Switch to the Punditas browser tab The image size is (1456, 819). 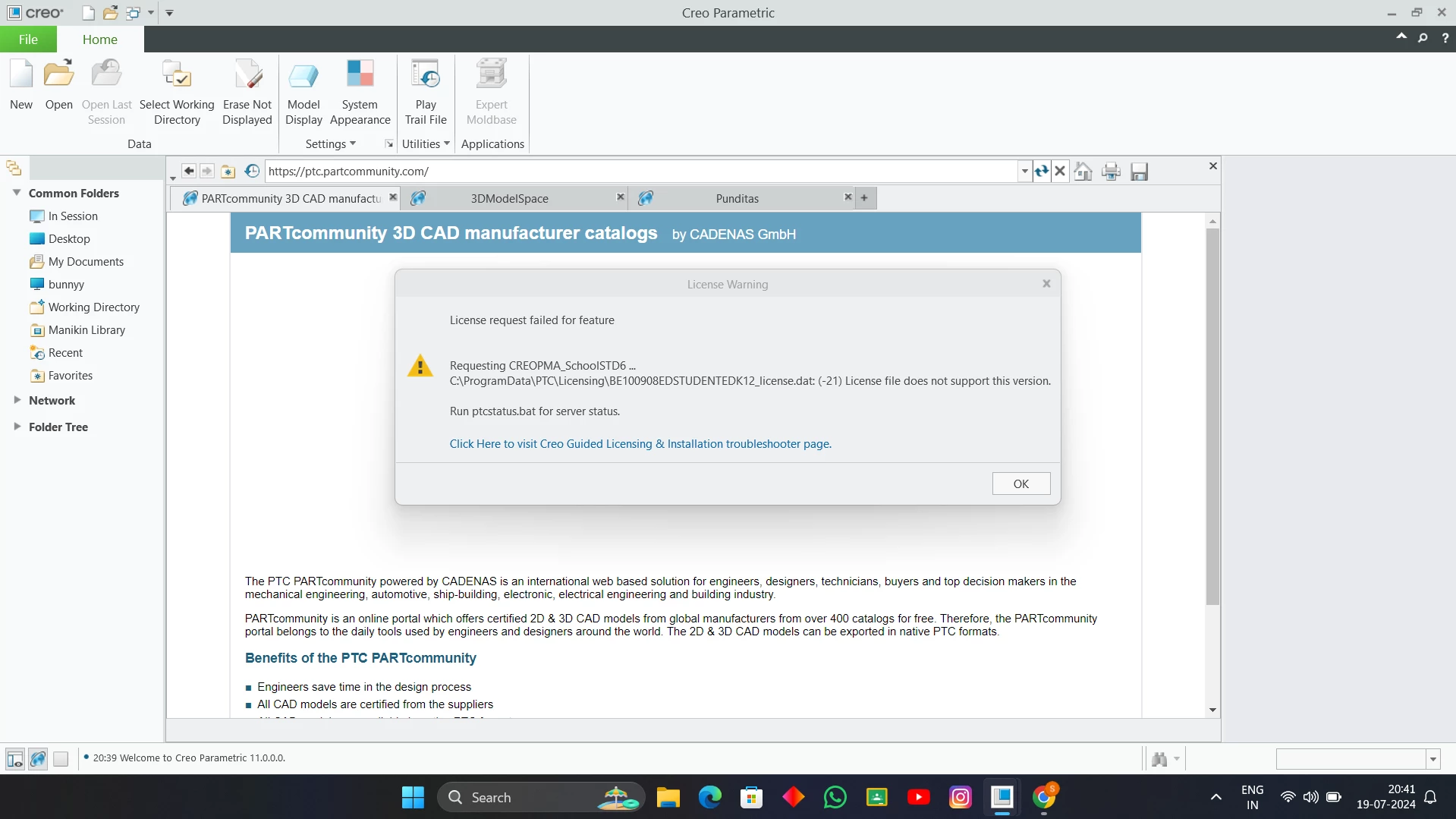(x=737, y=198)
